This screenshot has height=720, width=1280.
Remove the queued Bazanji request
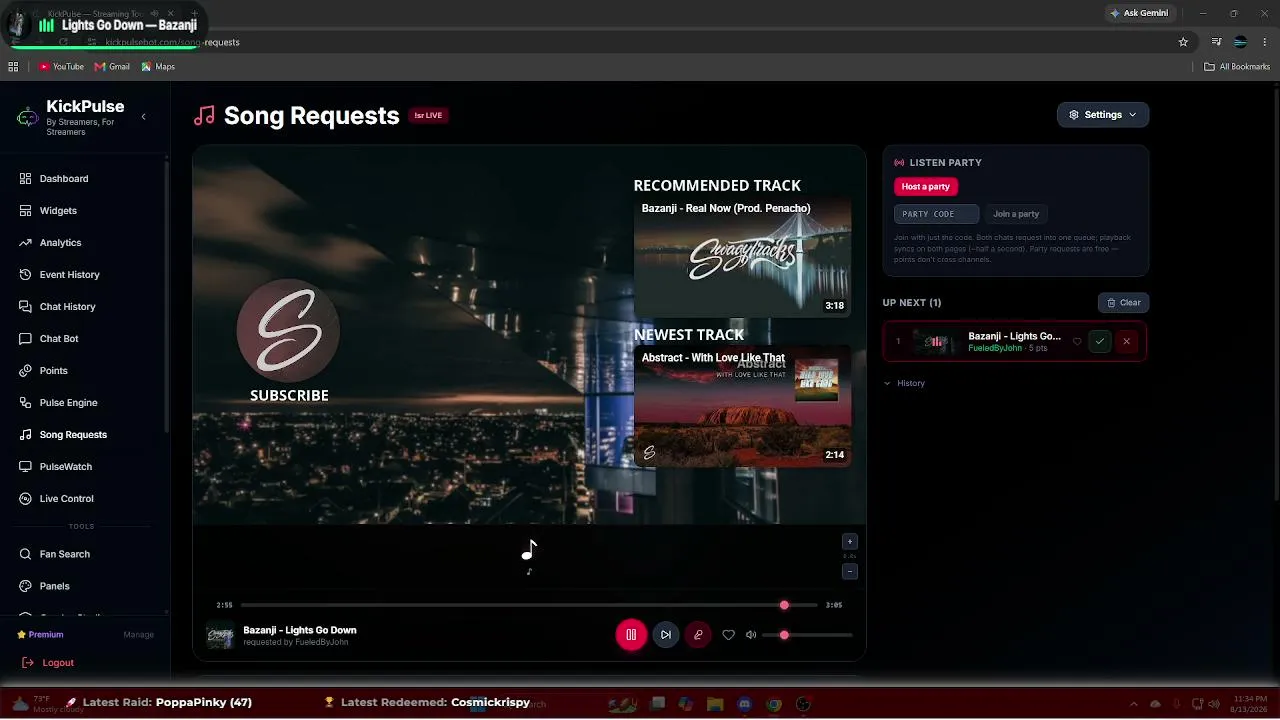(1126, 342)
